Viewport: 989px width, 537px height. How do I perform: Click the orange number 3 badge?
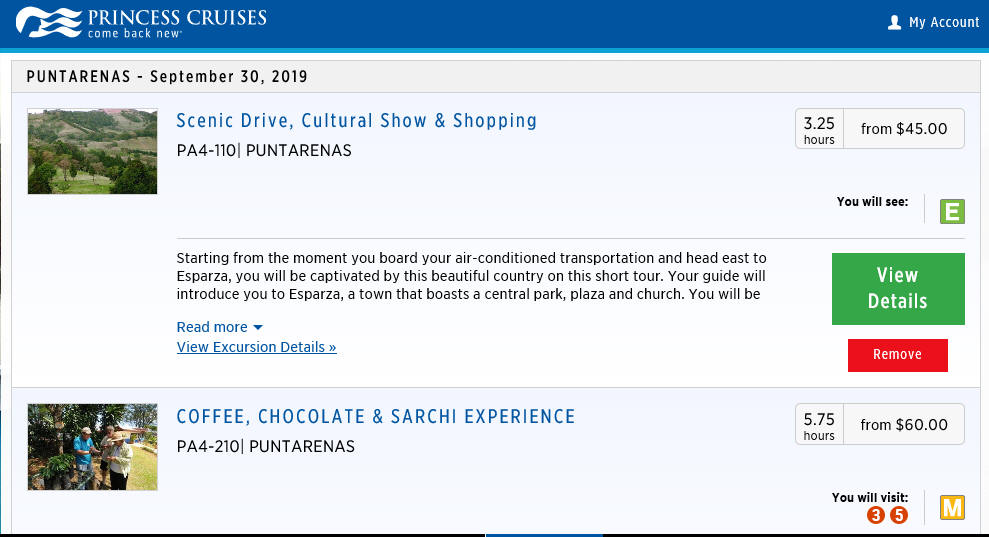(x=875, y=515)
